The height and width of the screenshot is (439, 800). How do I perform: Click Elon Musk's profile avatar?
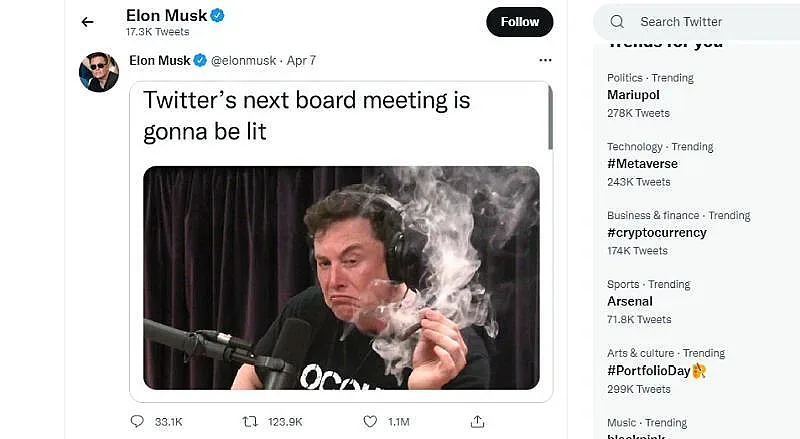[x=99, y=72]
